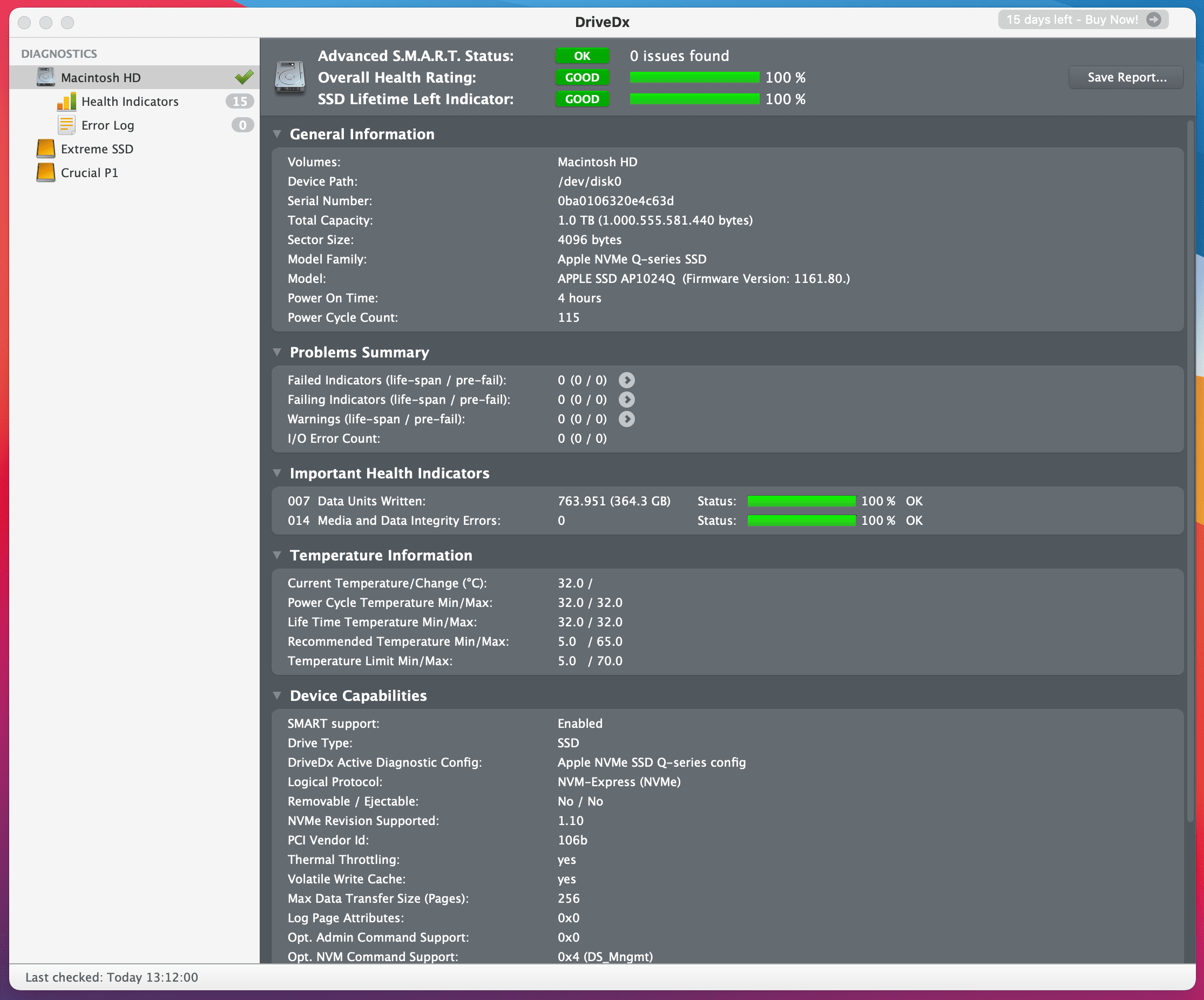Click the NVMe Revision Supported 1.10 value
This screenshot has height=1000, width=1204.
point(571,821)
